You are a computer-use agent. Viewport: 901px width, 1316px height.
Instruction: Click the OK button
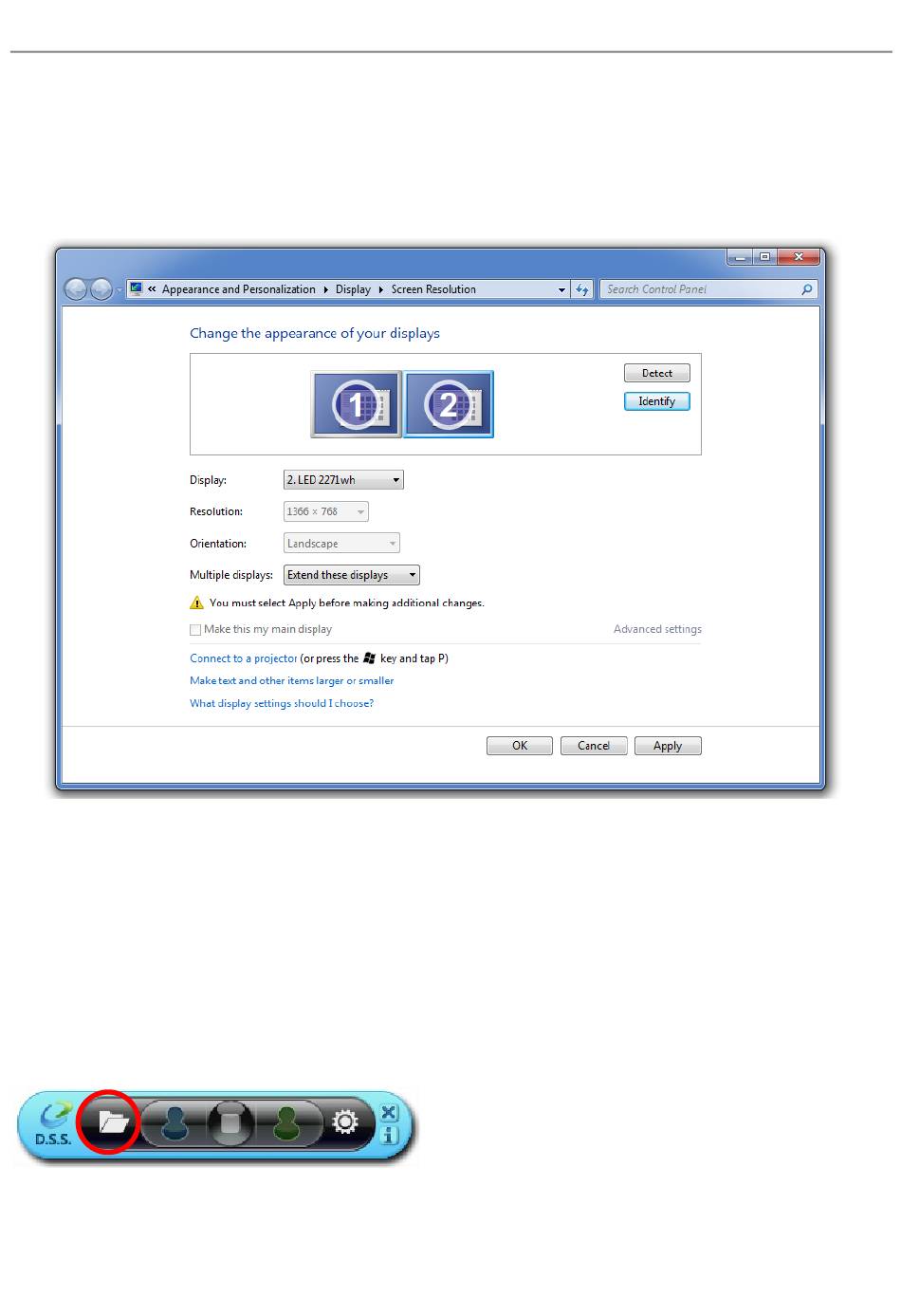(520, 746)
